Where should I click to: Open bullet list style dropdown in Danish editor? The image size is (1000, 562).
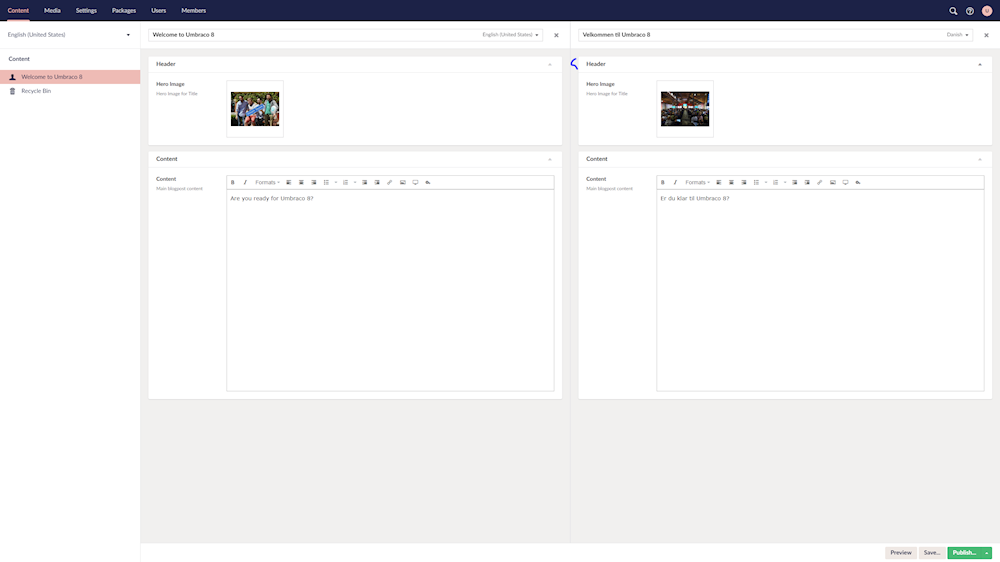tap(766, 182)
